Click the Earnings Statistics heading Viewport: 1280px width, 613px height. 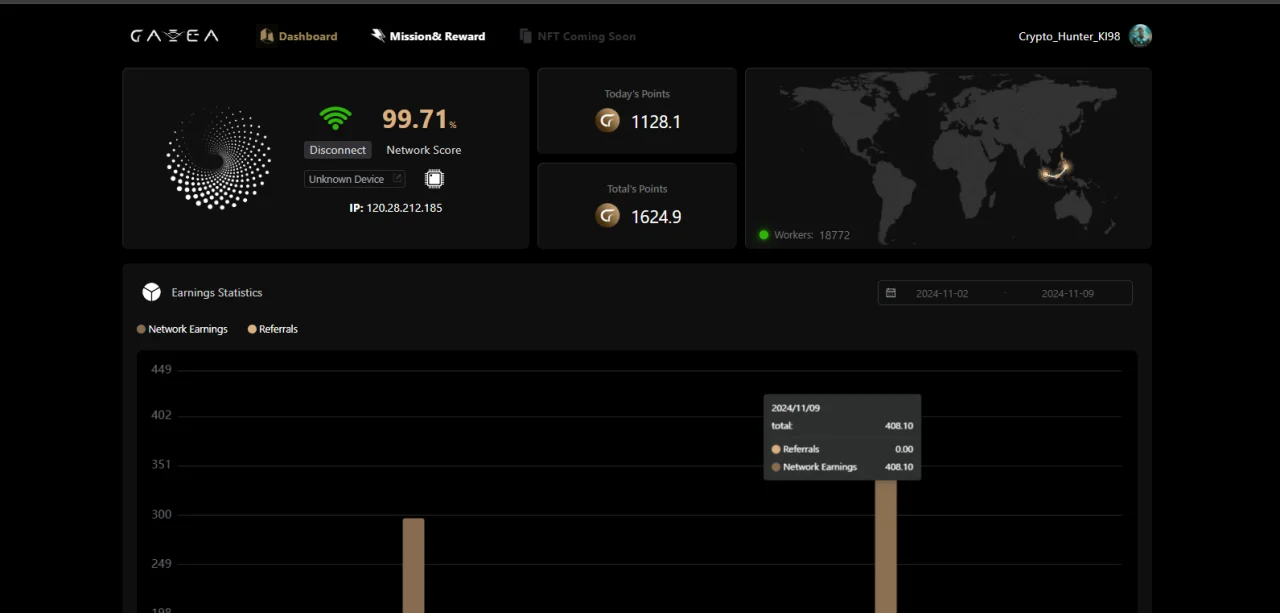pyautogui.click(x=217, y=293)
